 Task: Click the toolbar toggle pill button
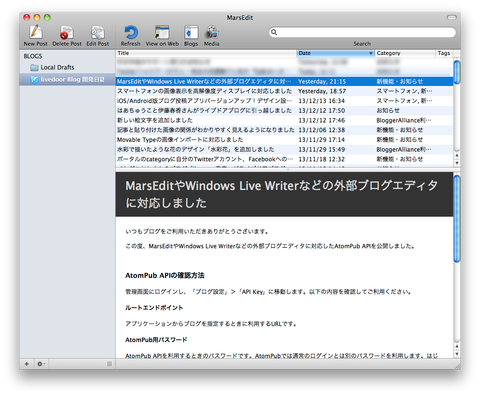(451, 17)
